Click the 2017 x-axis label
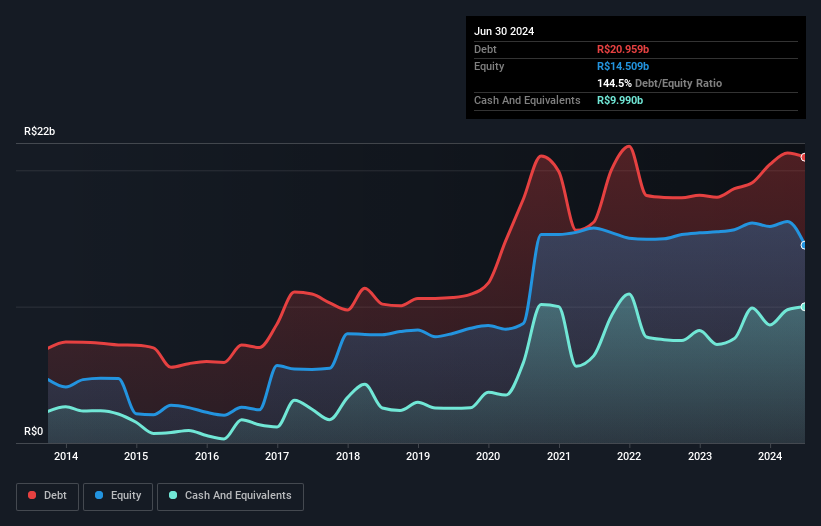Image resolution: width=821 pixels, height=526 pixels. point(277,456)
